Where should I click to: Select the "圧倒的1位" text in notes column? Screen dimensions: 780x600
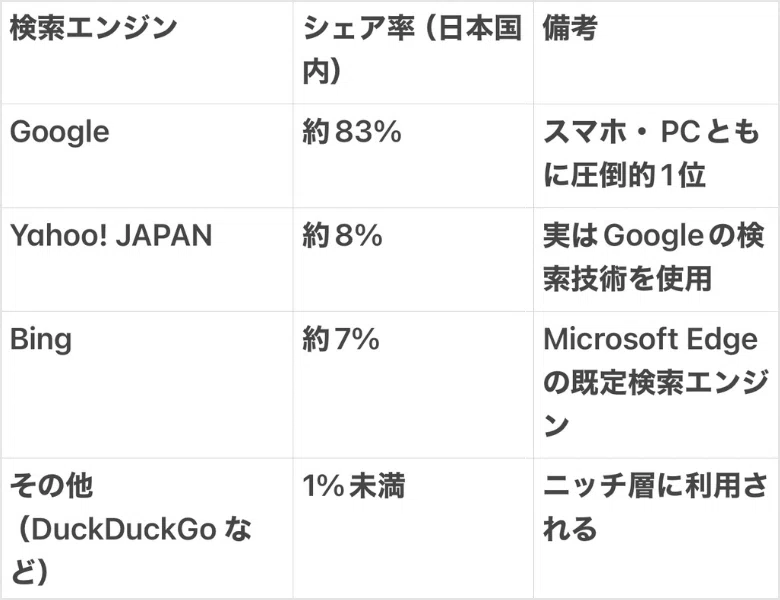[x=640, y=176]
